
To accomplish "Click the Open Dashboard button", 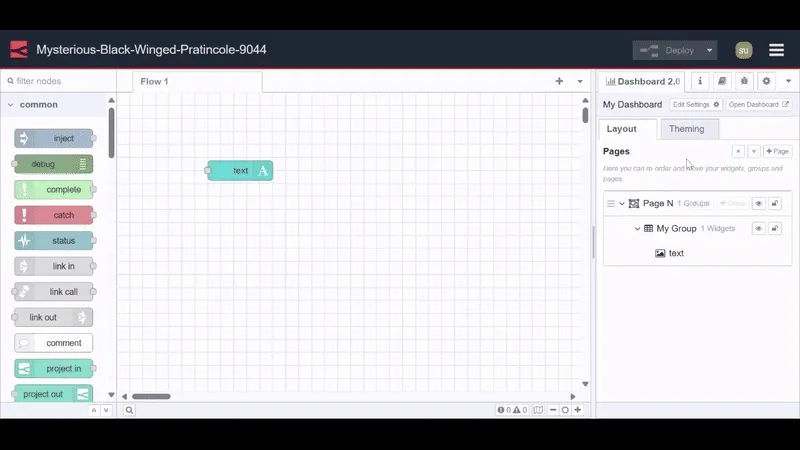I will [x=758, y=104].
